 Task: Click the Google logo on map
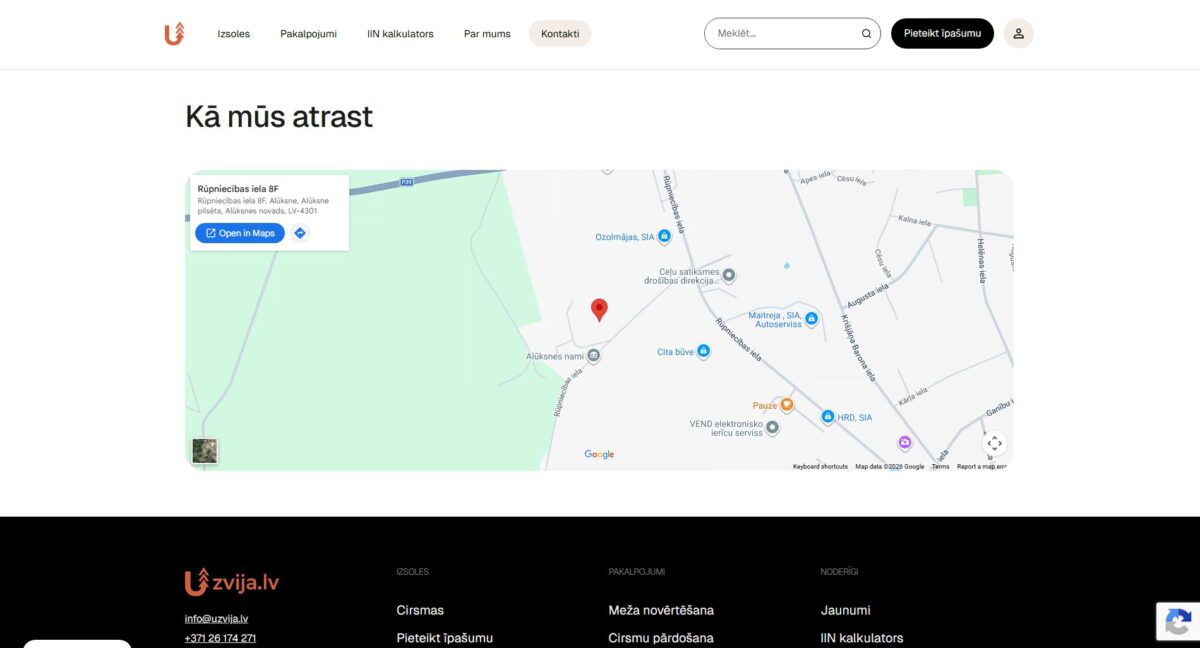599,455
